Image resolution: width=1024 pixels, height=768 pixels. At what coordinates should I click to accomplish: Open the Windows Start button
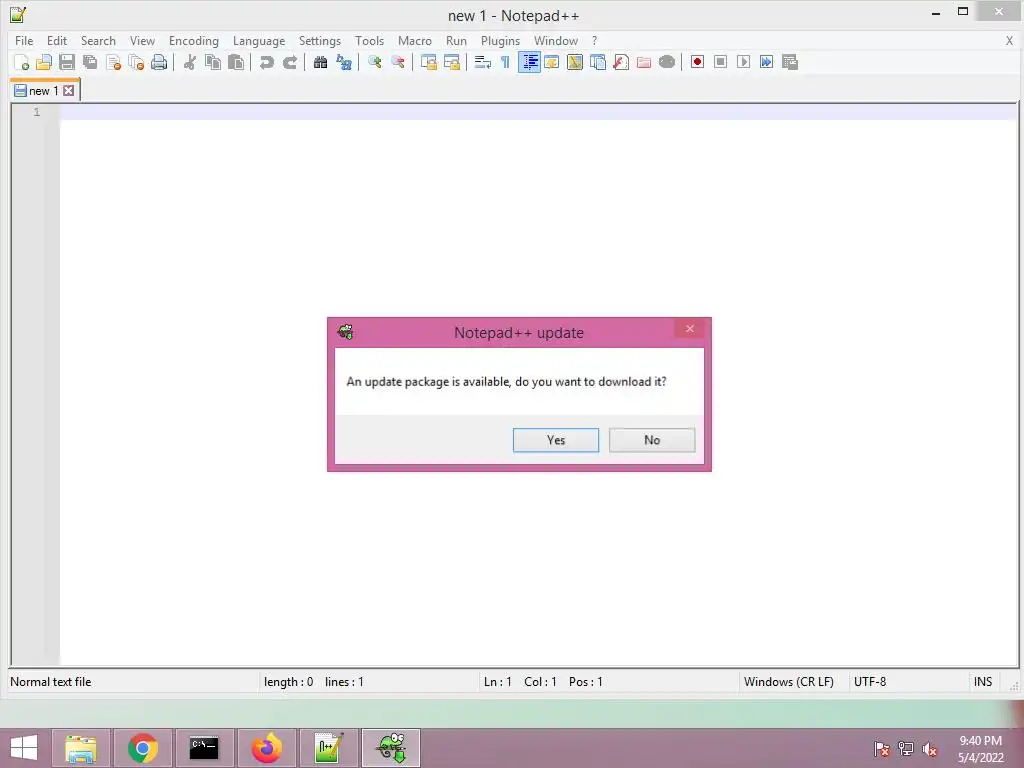(24, 748)
